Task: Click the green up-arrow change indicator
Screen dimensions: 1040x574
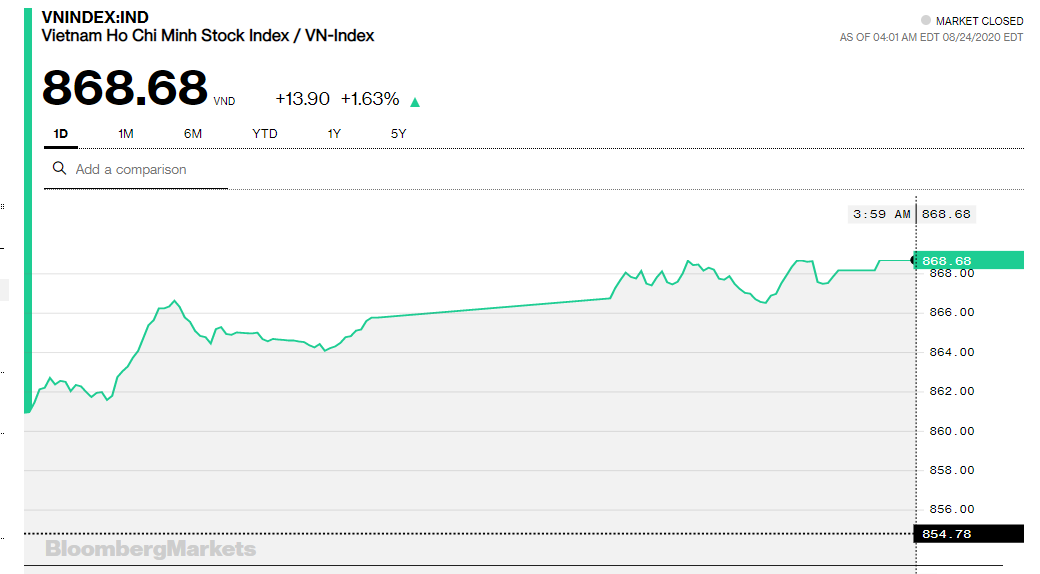Action: pos(415,102)
